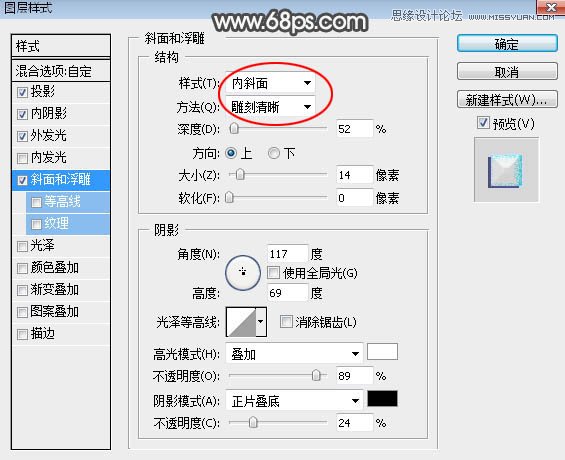The height and width of the screenshot is (460, 565).
Task: Select the 外发光 style entry
Action: [x=49, y=135]
